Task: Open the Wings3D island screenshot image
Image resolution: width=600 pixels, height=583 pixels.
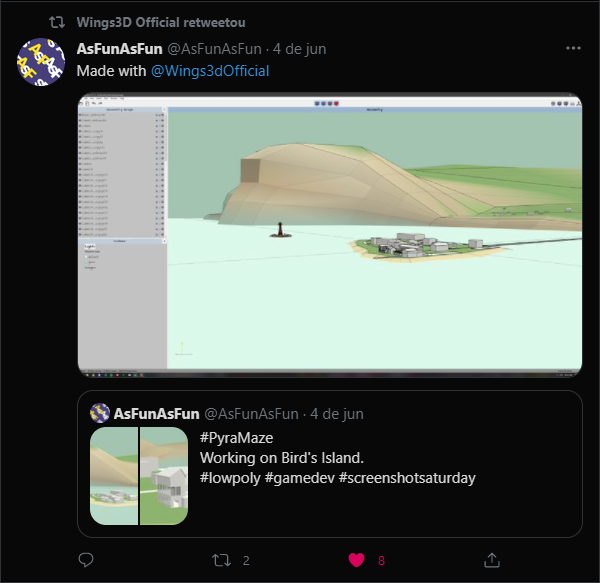Action: 330,235
